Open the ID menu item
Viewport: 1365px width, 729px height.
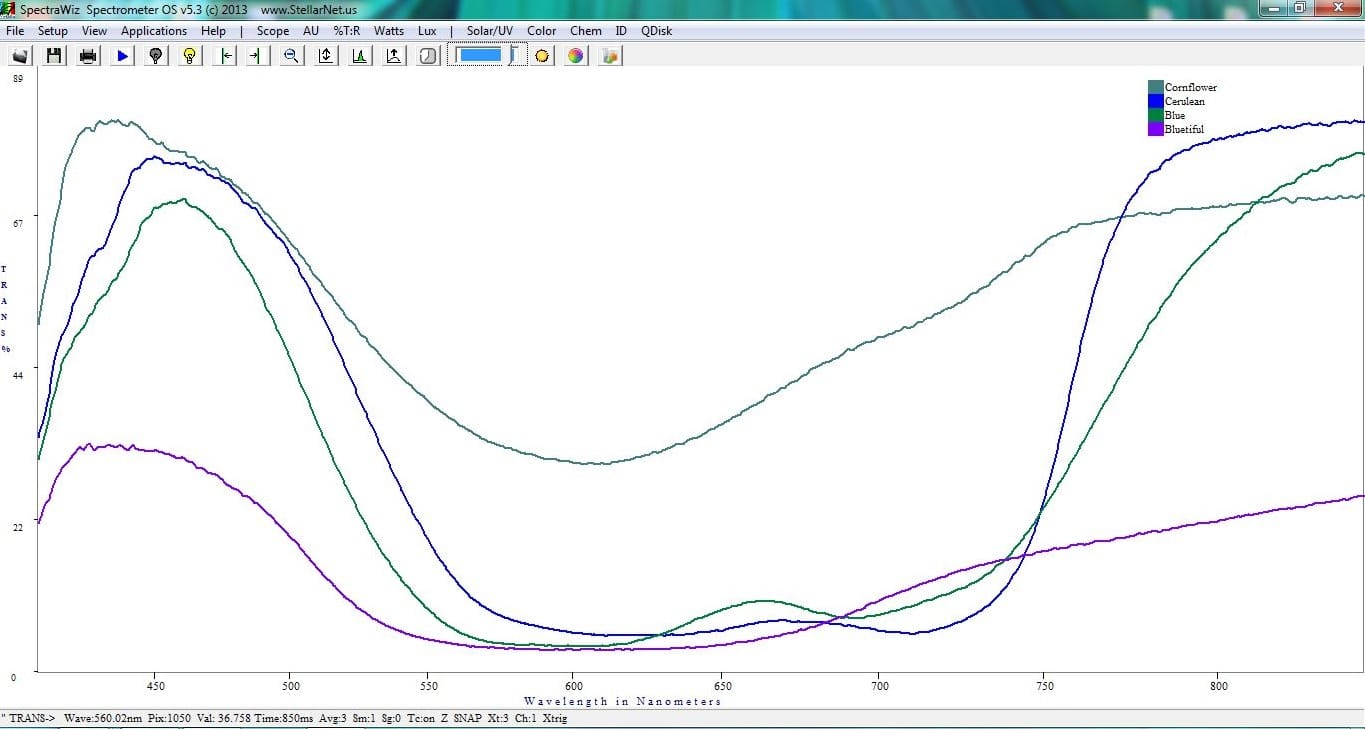pyautogui.click(x=621, y=31)
